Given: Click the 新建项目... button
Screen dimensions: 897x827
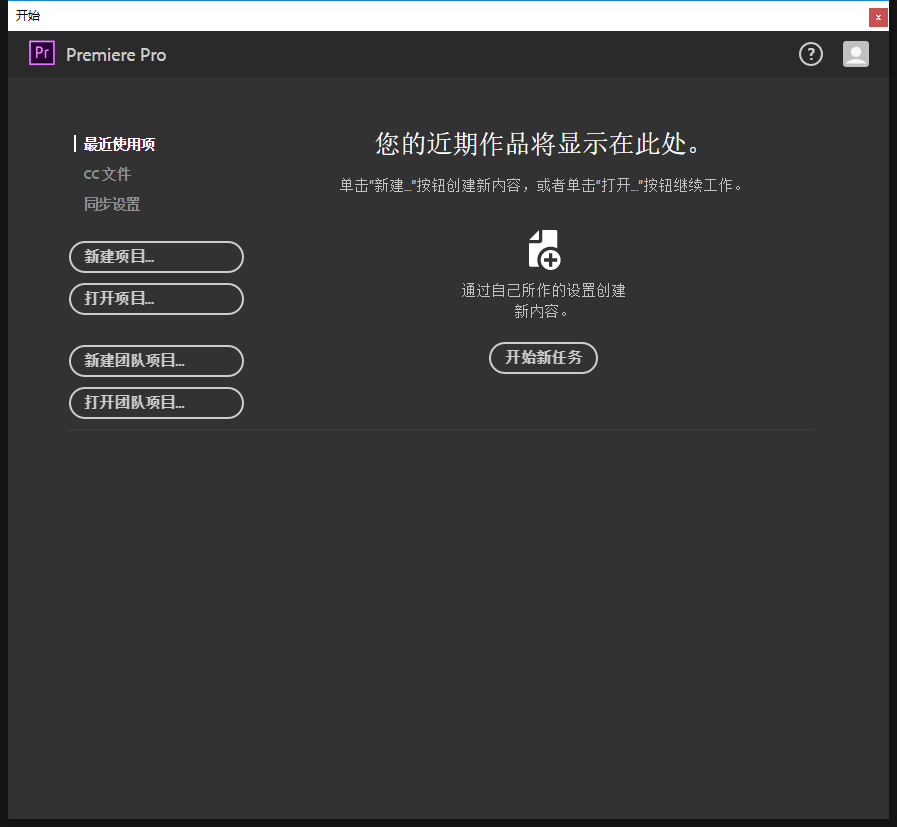Looking at the screenshot, I should [x=156, y=257].
